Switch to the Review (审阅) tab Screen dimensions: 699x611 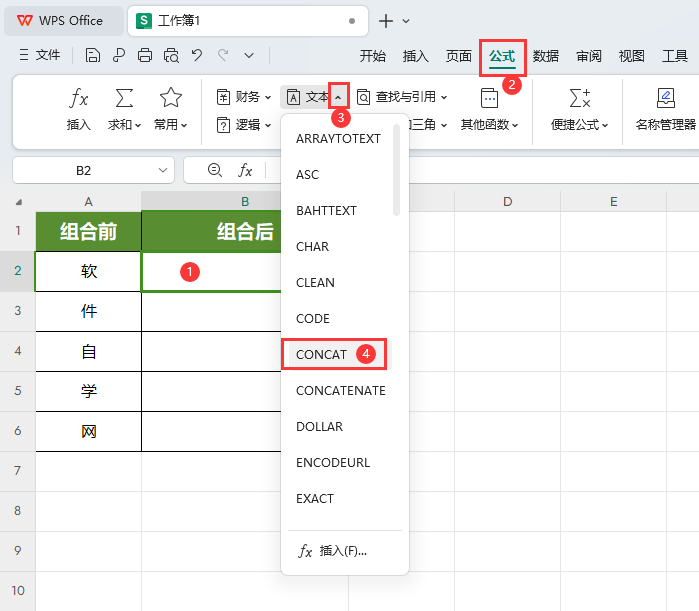[x=588, y=56]
